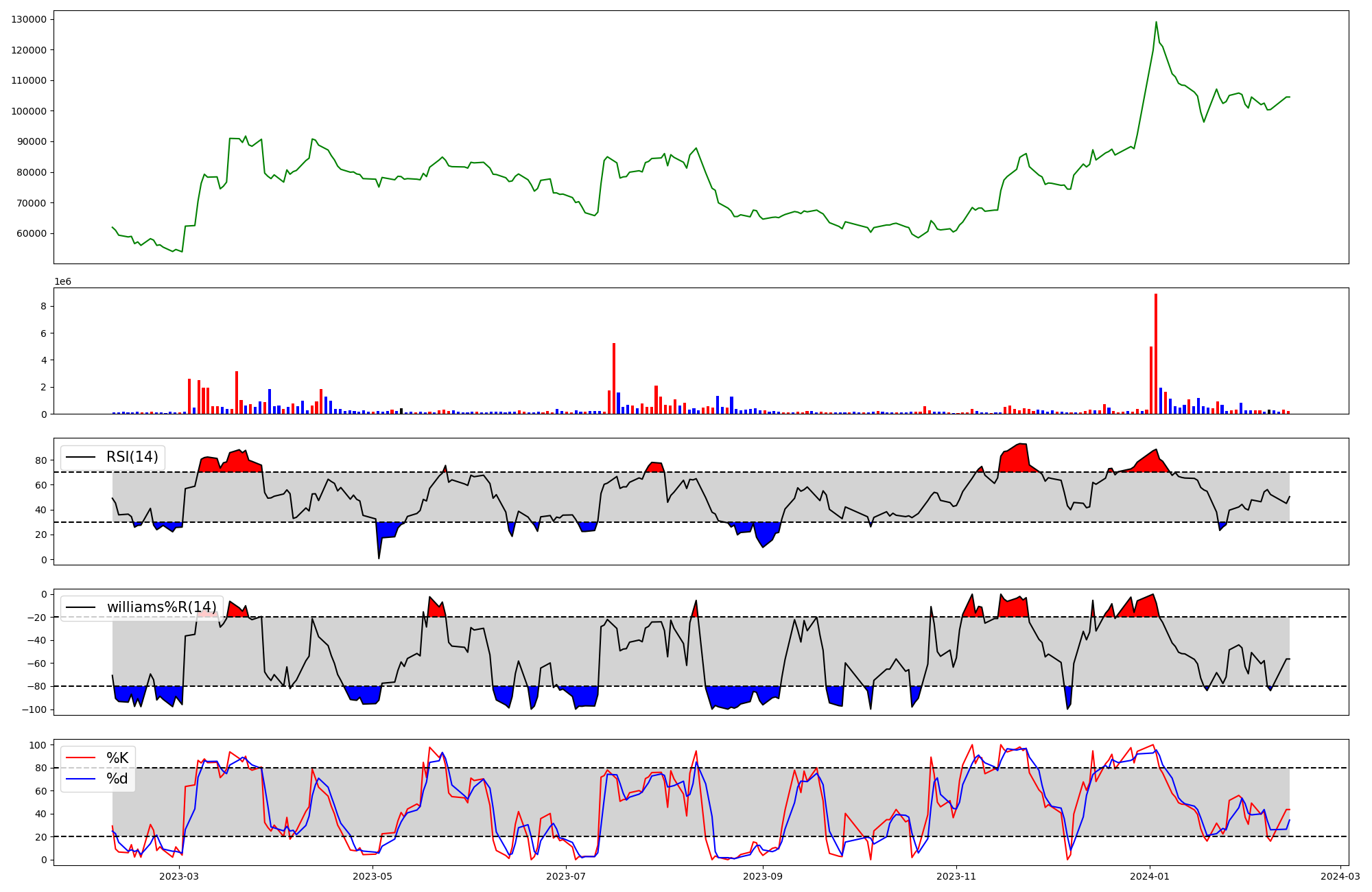This screenshot has height=892, width=1372.
Task: Click the 2023-09 date tick label
Action: (x=763, y=876)
